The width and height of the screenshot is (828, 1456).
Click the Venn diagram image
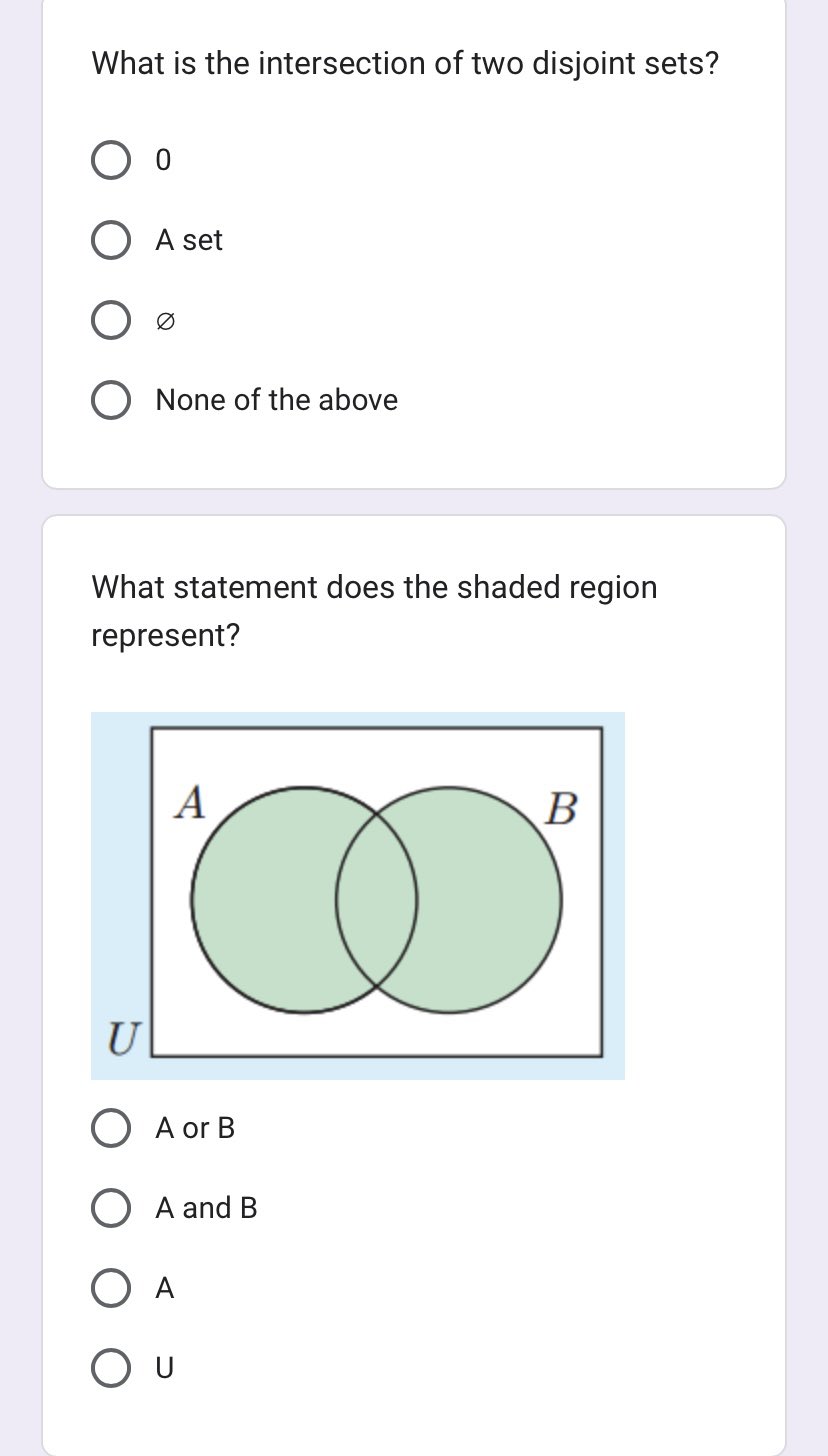click(357, 895)
